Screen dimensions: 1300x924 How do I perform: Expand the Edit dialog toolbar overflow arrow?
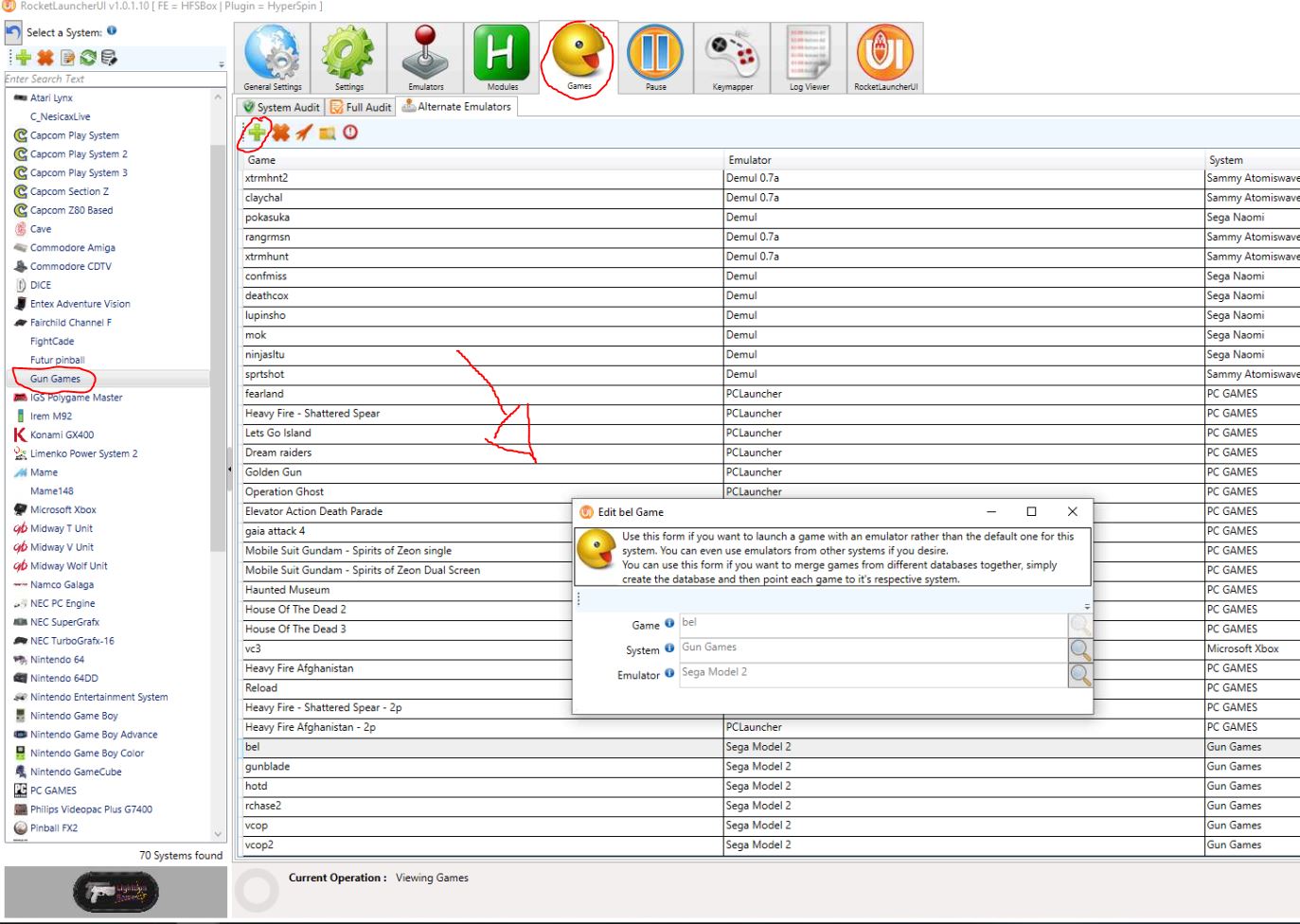pyautogui.click(x=1087, y=606)
